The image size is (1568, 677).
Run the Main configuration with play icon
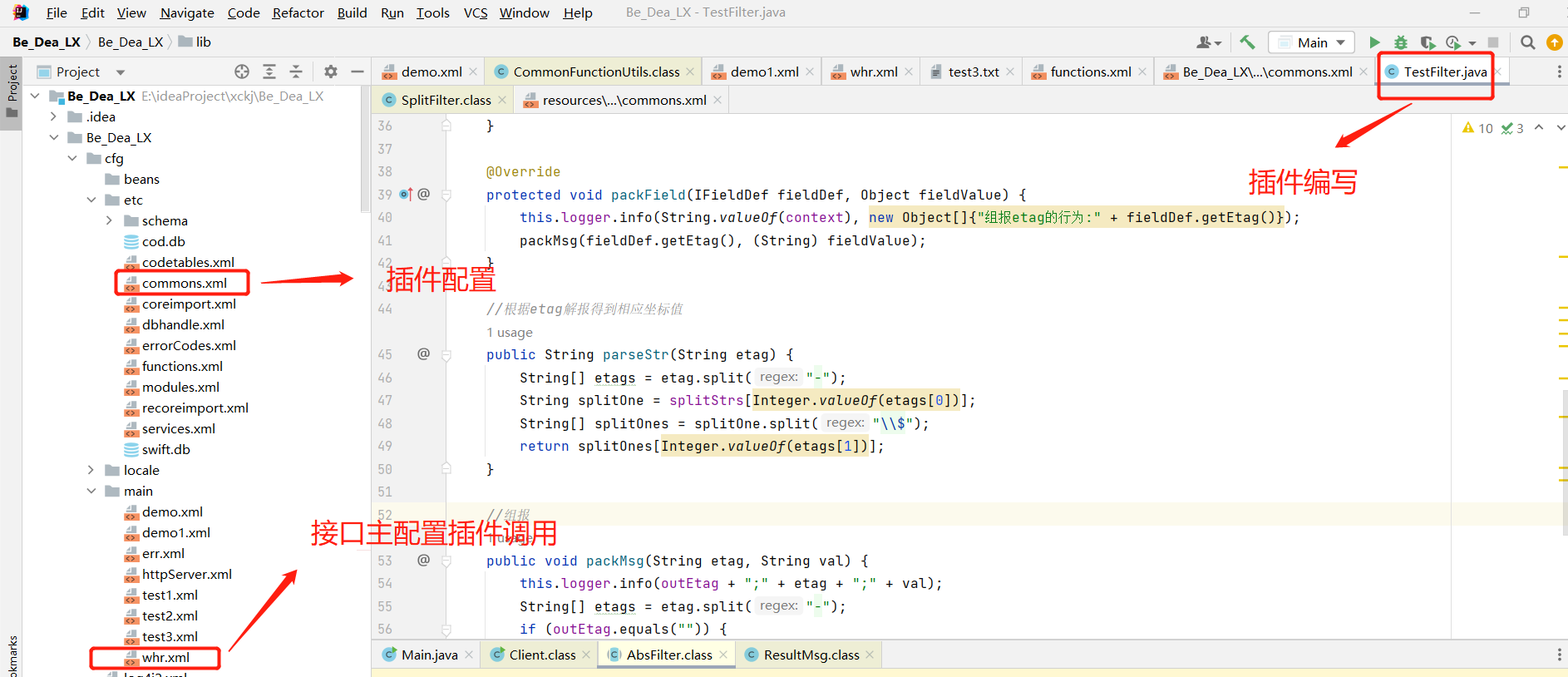click(1374, 42)
